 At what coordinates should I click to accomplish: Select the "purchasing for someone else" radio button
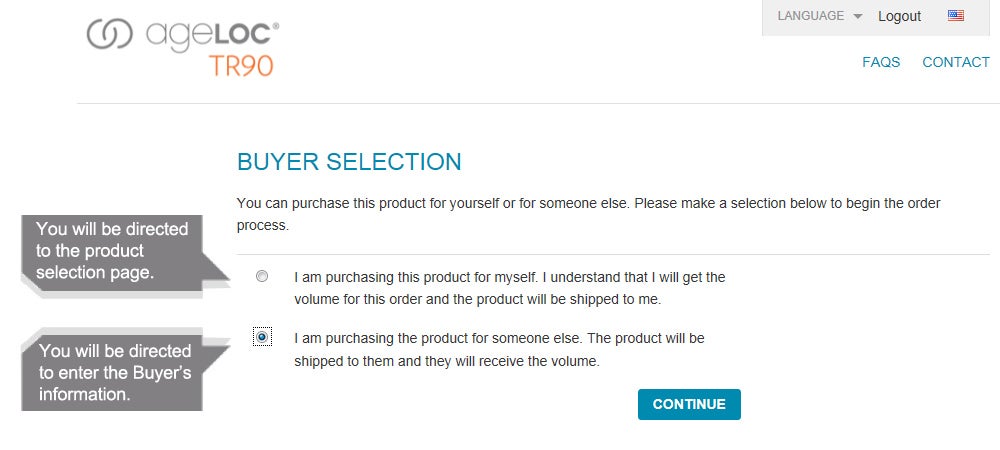pyautogui.click(x=262, y=337)
